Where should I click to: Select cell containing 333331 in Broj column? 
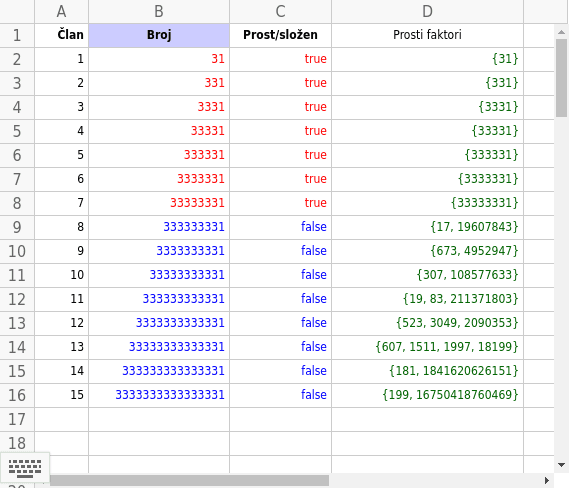point(159,155)
